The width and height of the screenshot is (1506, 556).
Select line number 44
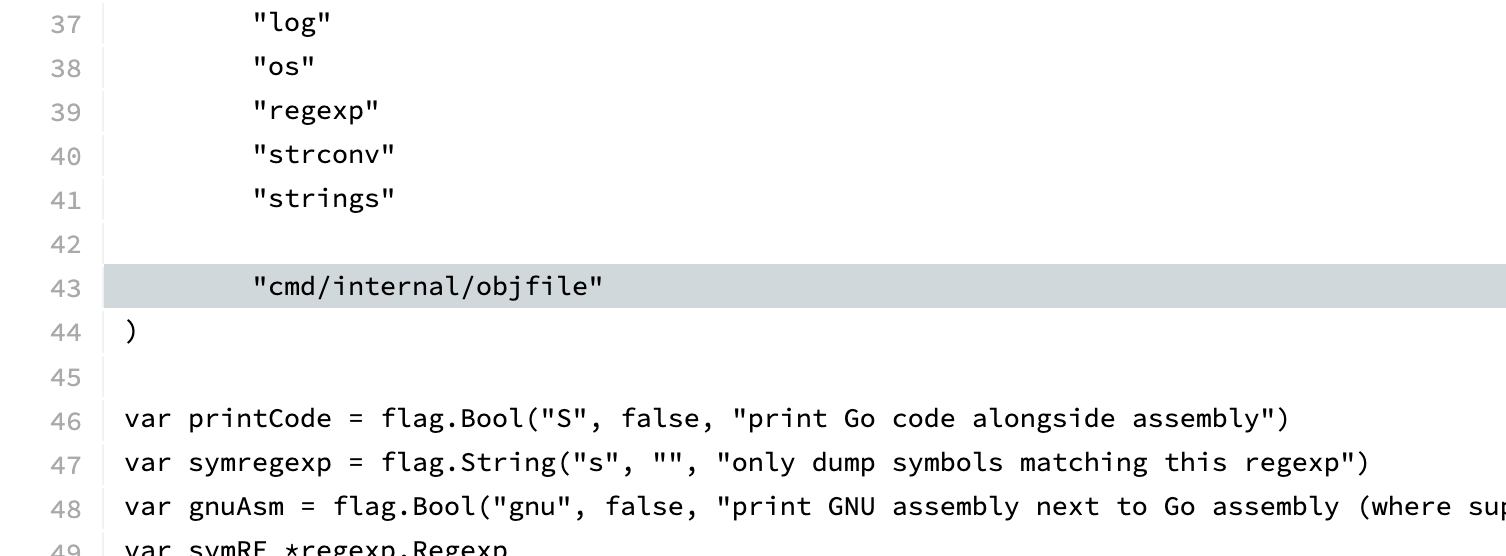point(66,332)
